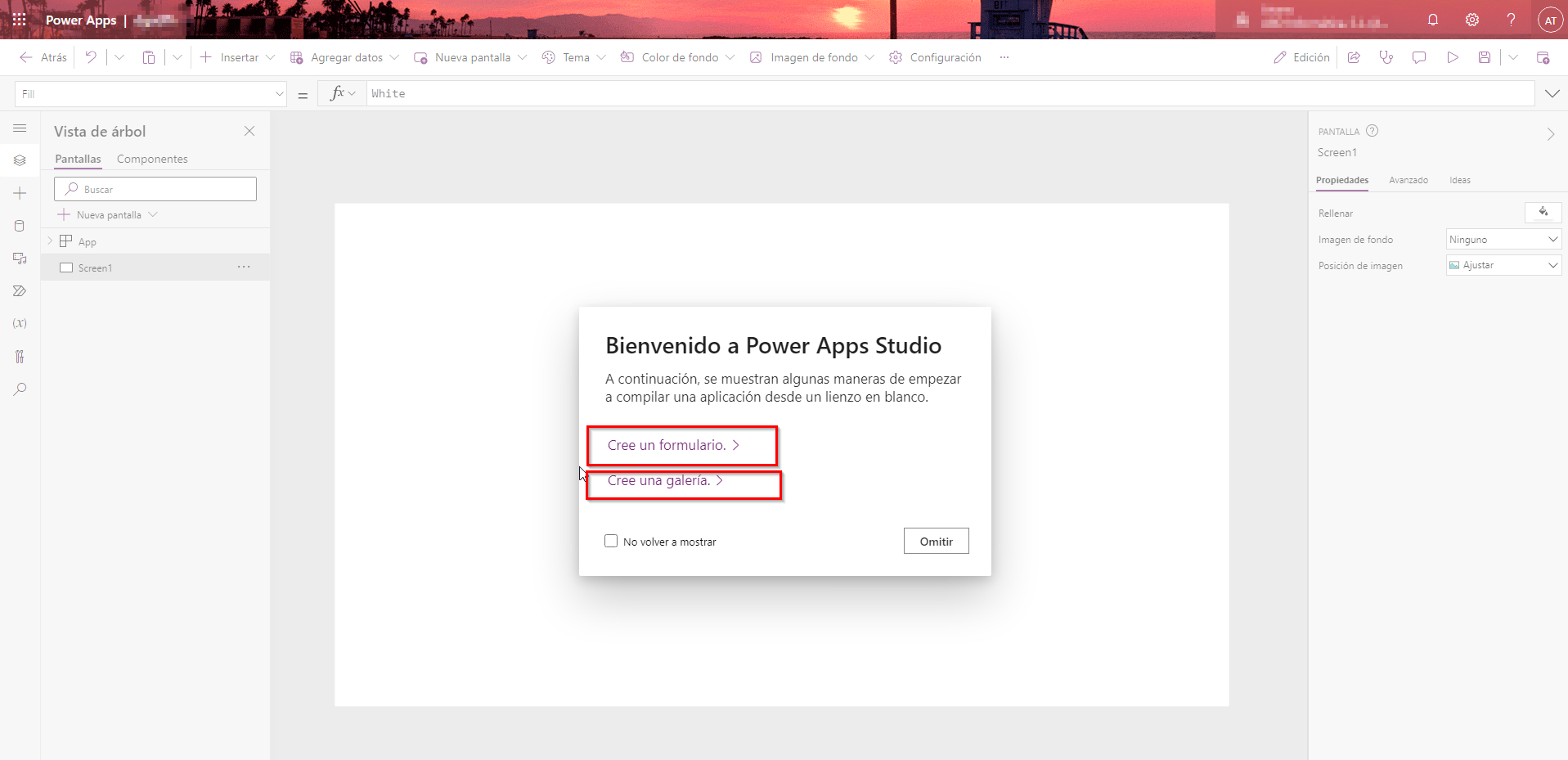Open the Tema dropdown
The image size is (1568, 760).
click(573, 57)
